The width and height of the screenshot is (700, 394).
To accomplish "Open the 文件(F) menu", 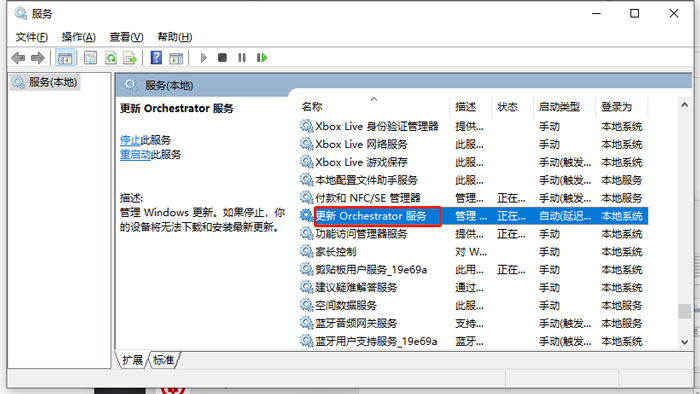I will point(32,37).
